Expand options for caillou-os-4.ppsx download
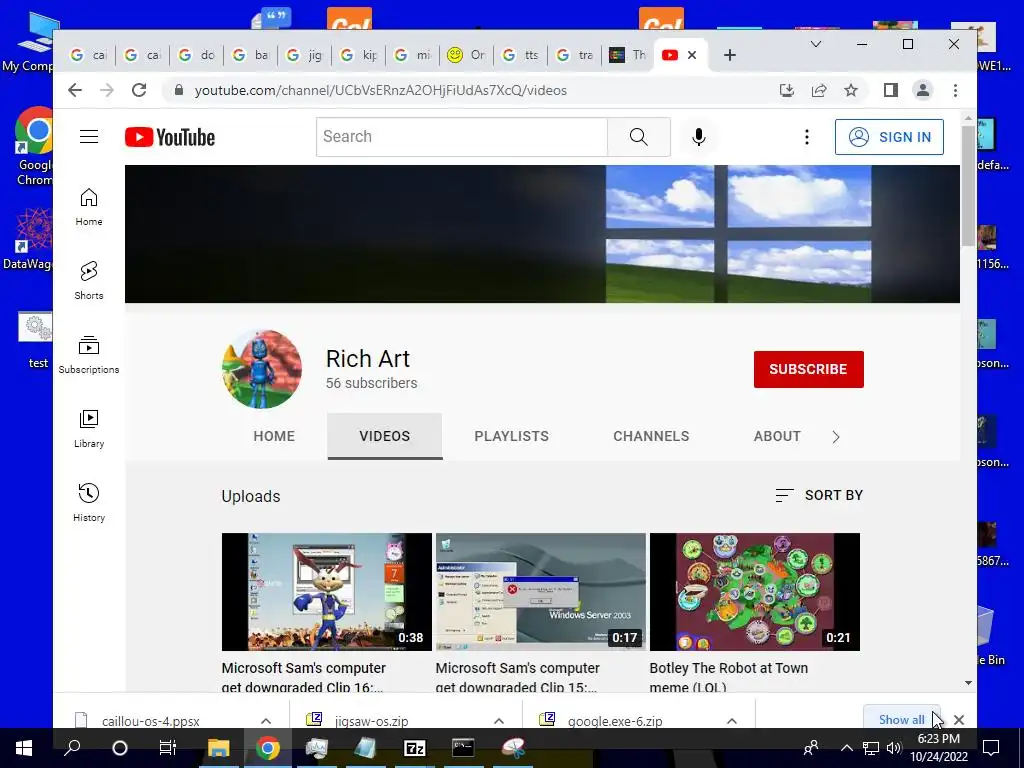This screenshot has height=768, width=1024. click(x=266, y=721)
